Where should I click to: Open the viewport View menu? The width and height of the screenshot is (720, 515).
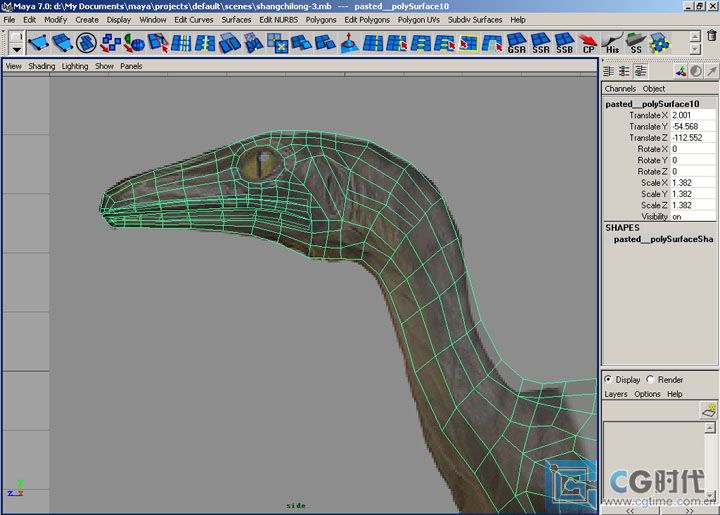point(13,66)
